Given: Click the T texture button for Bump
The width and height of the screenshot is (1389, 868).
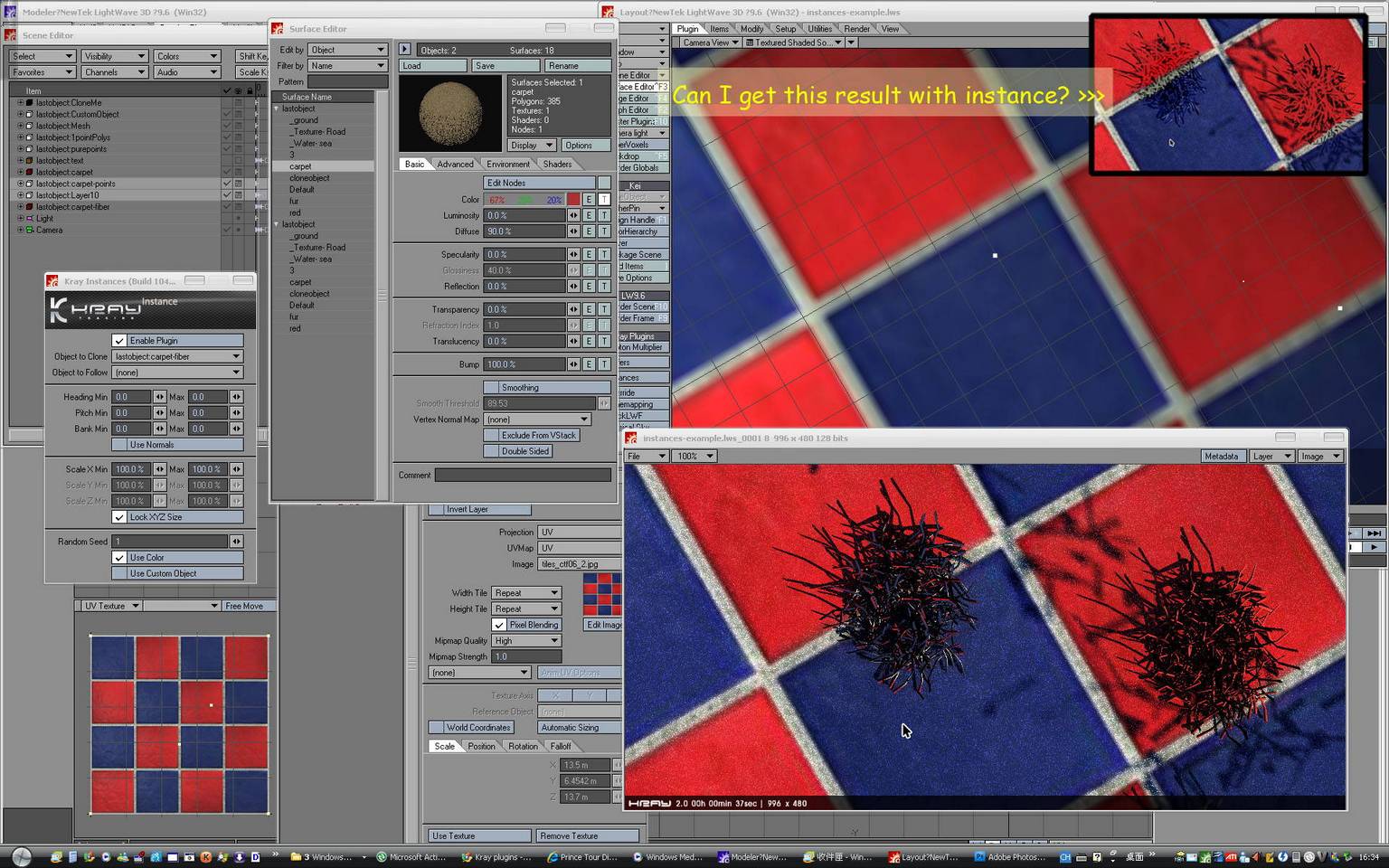Looking at the screenshot, I should click(x=604, y=364).
